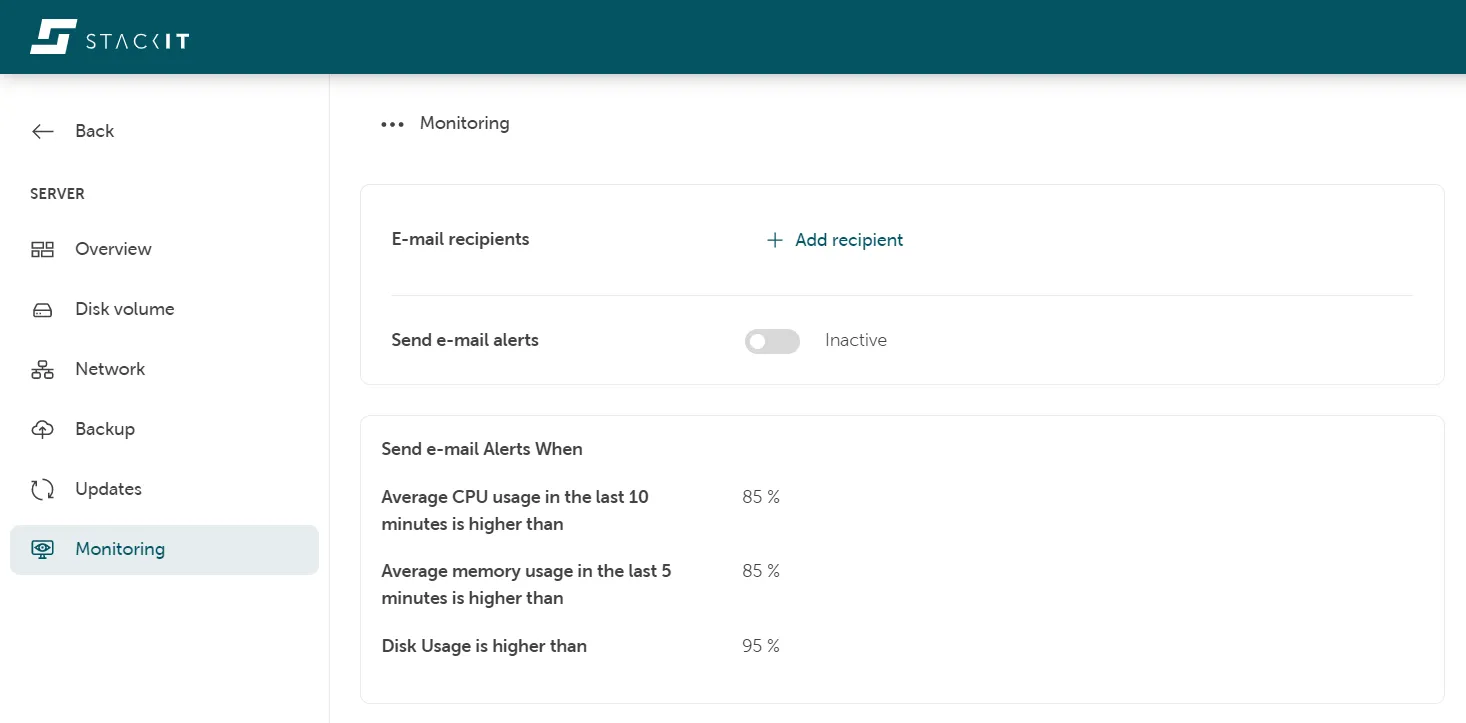Click the STACKIT logo

click(x=109, y=36)
